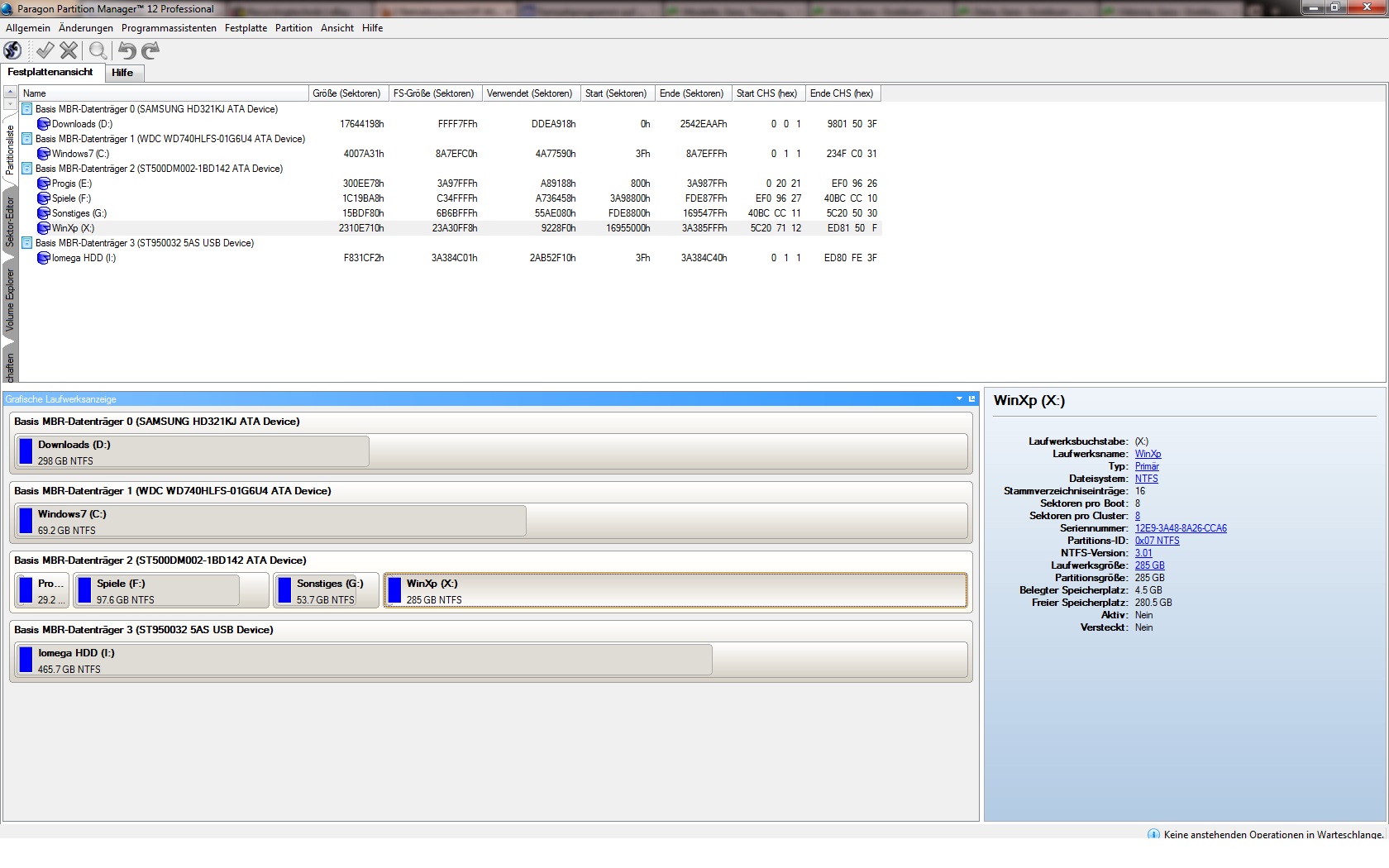Sort by the Ende (Sektoren) column header
This screenshot has height=868, width=1389.
(694, 93)
